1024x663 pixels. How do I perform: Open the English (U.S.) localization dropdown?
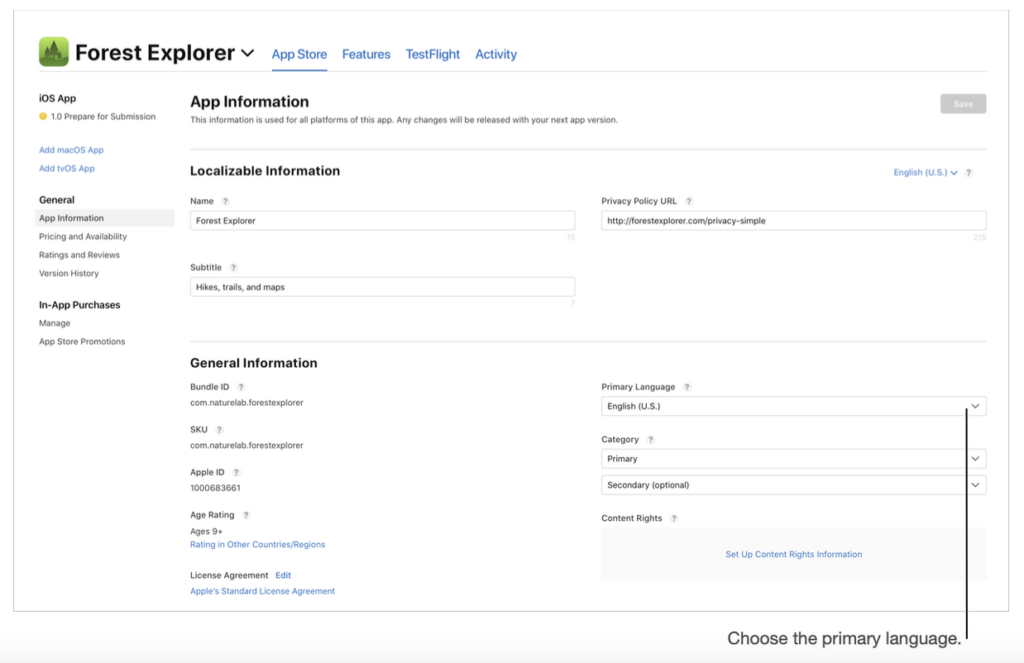(x=925, y=172)
